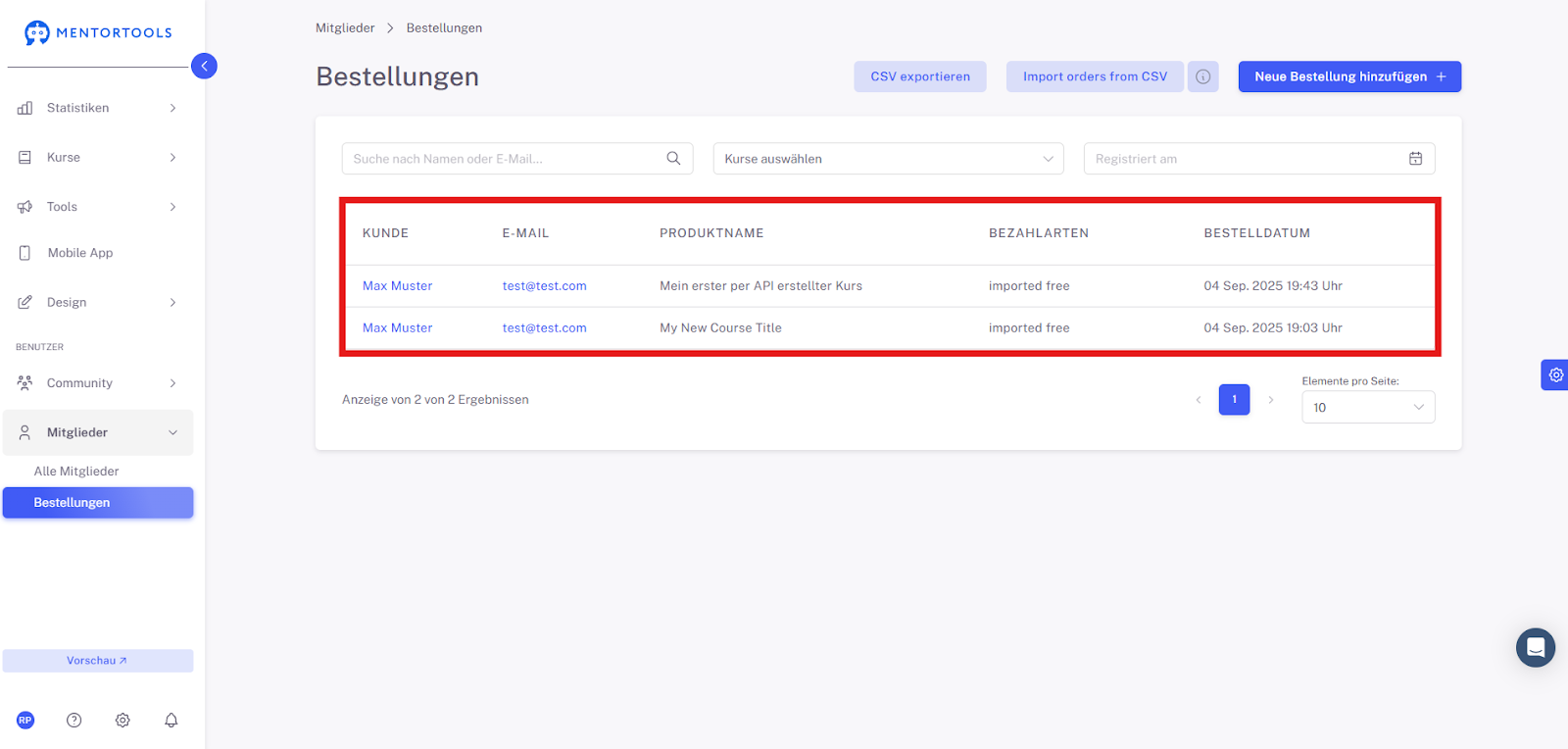
Task: Click the BEZAHLARTEN column header
Action: pyautogui.click(x=1039, y=233)
